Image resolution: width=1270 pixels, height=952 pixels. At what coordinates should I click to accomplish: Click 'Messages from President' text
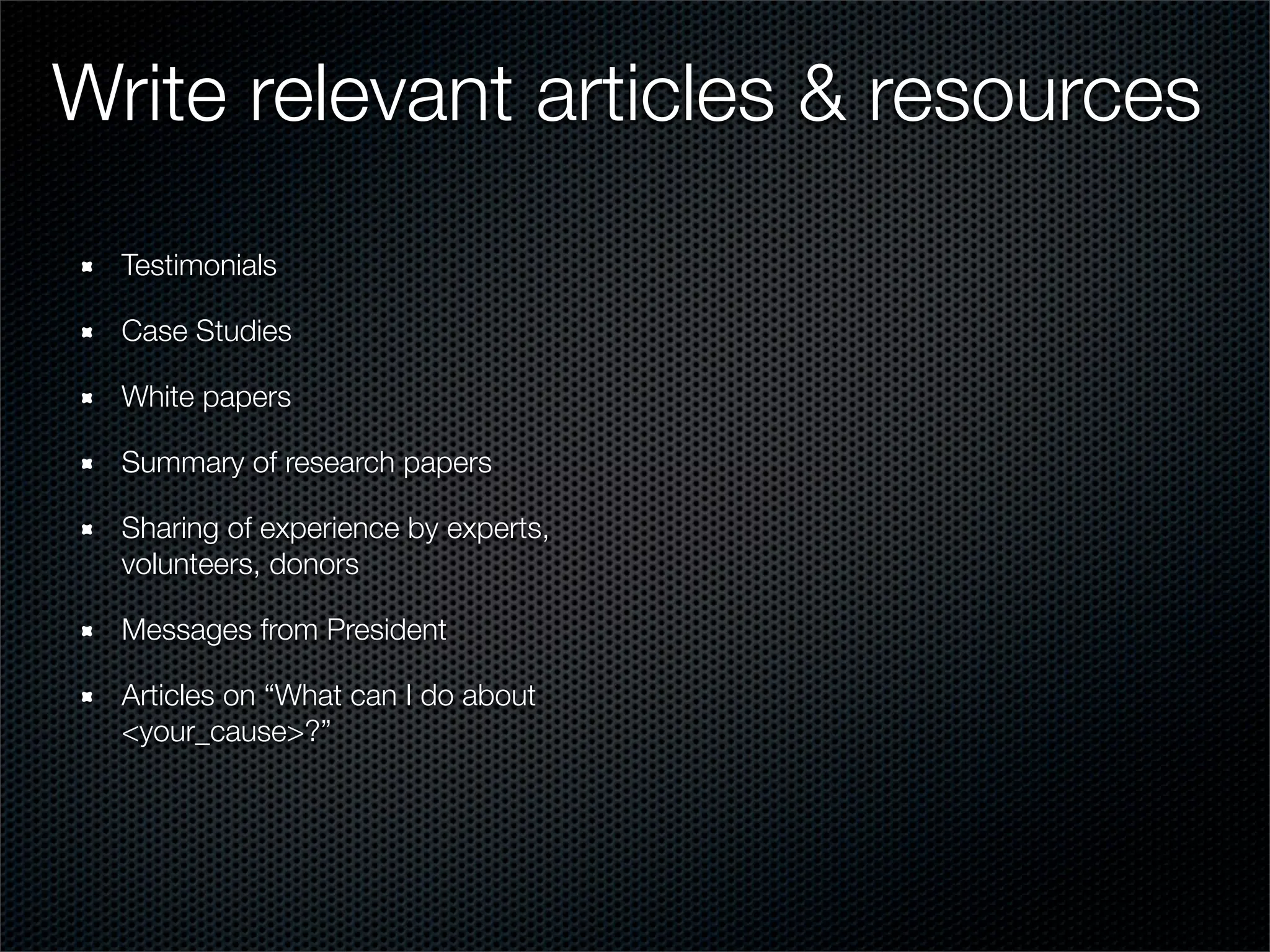[283, 630]
